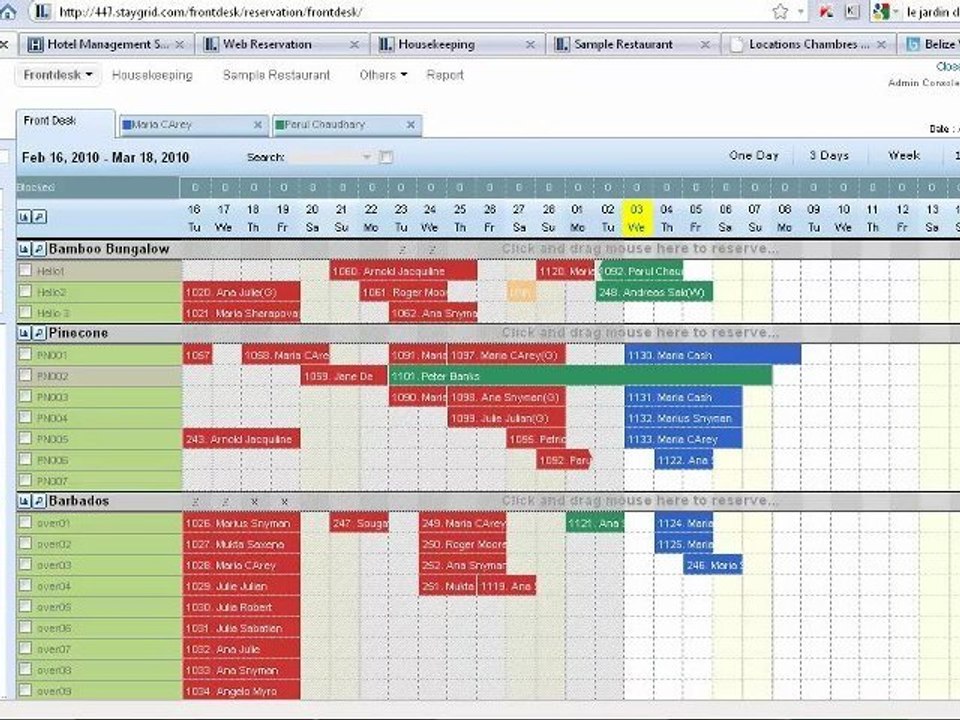
Task: Click the green square on Parul Chaudhary tab
Action: click(x=280, y=125)
